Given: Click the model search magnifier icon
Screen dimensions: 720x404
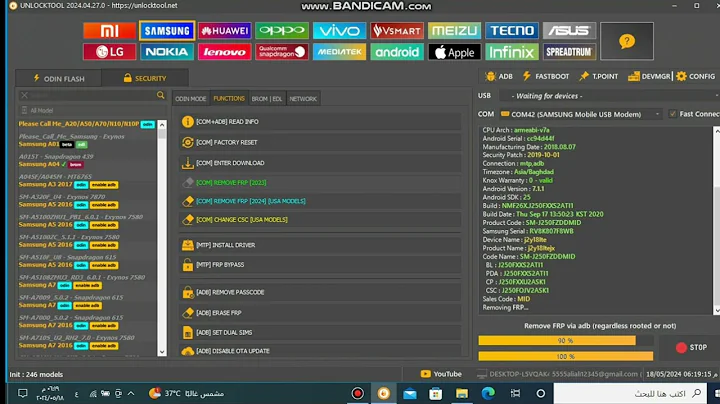Looking at the screenshot, I should (x=161, y=95).
